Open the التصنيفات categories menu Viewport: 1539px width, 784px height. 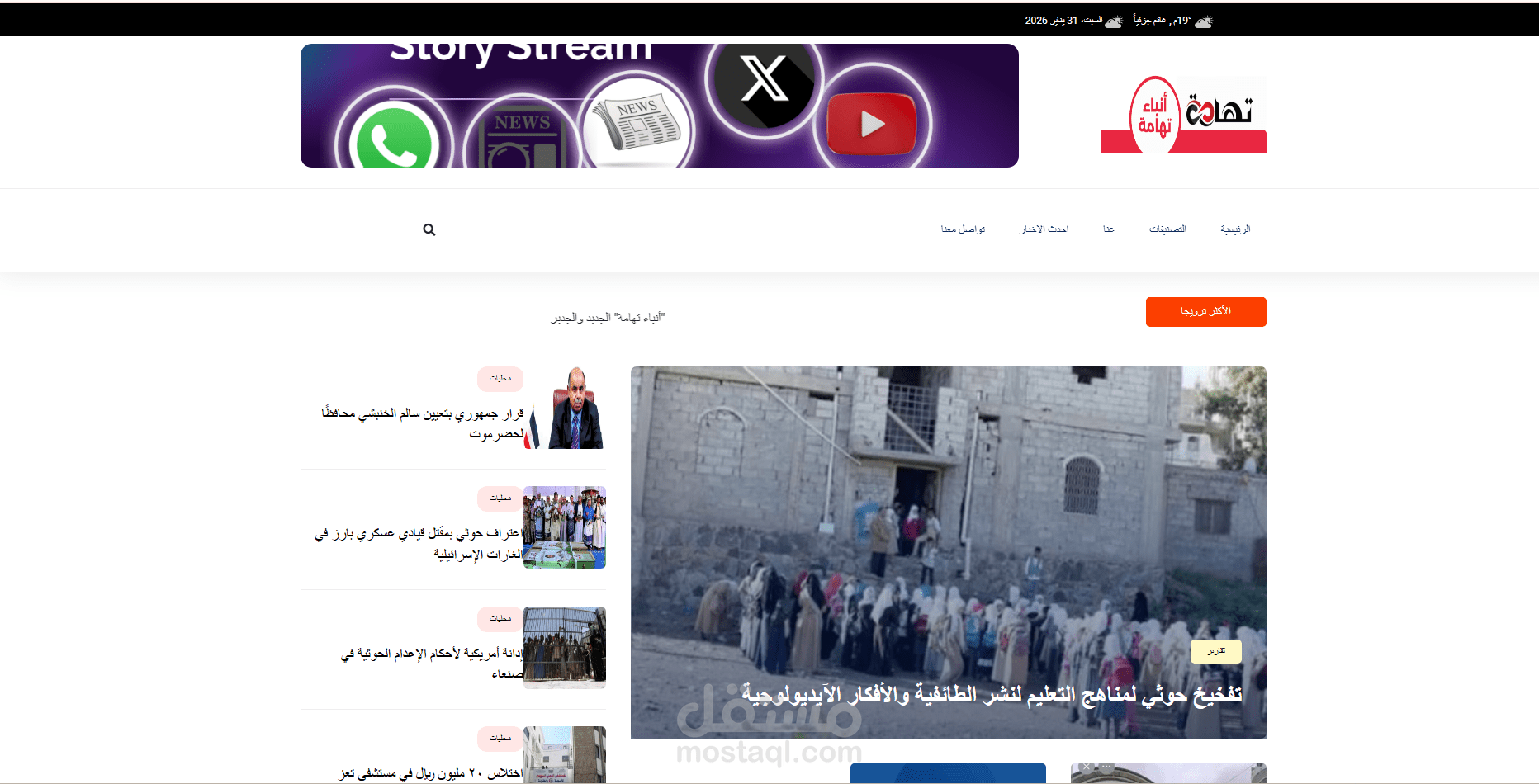[1168, 229]
